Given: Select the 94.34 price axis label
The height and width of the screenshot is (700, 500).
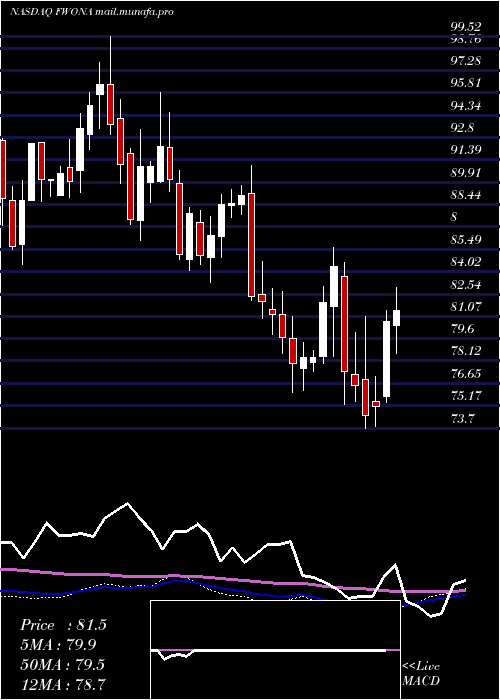Looking at the screenshot, I should pyautogui.click(x=466, y=106).
